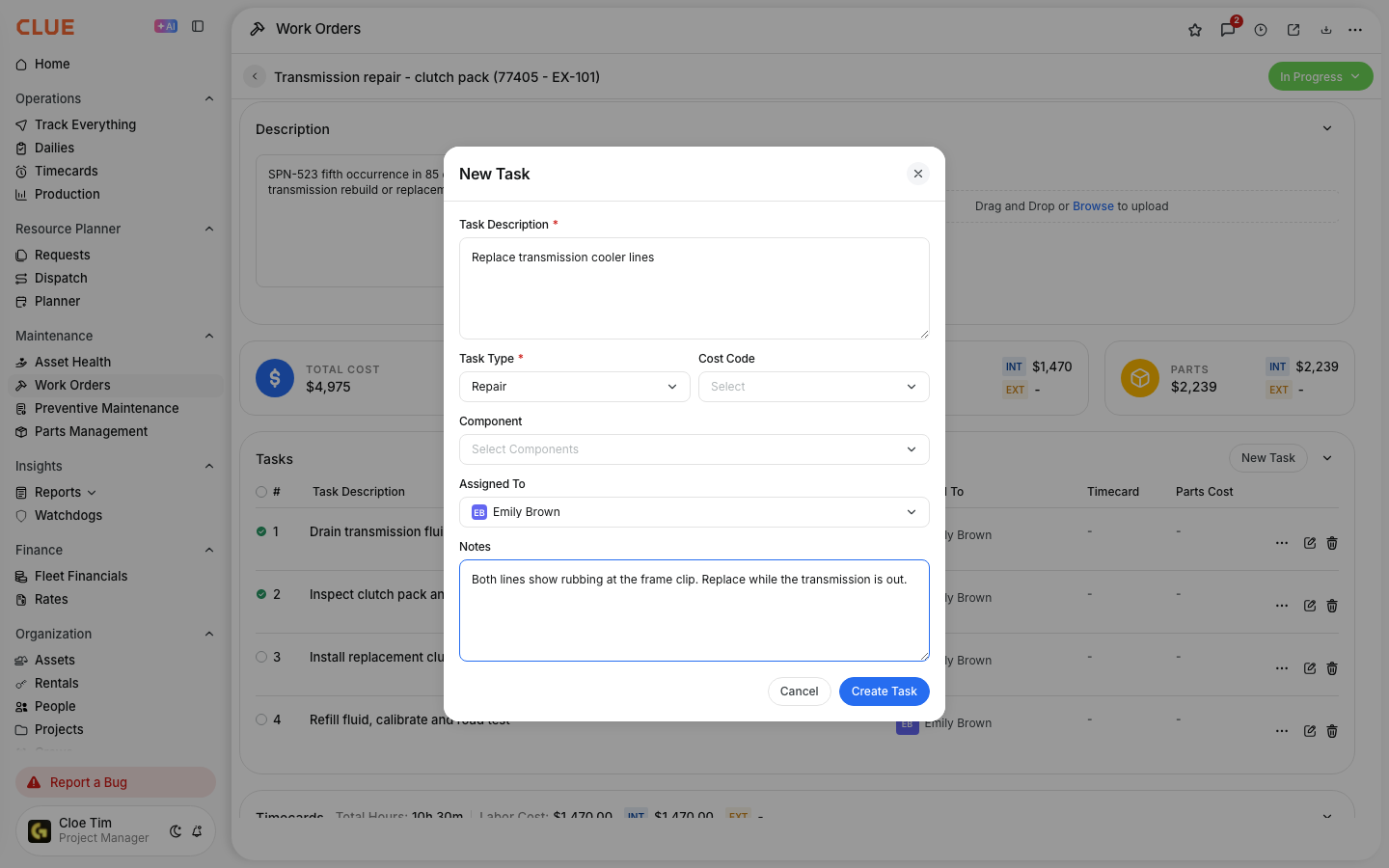
Task: Open the comments icon with badge
Action: [x=1228, y=30]
